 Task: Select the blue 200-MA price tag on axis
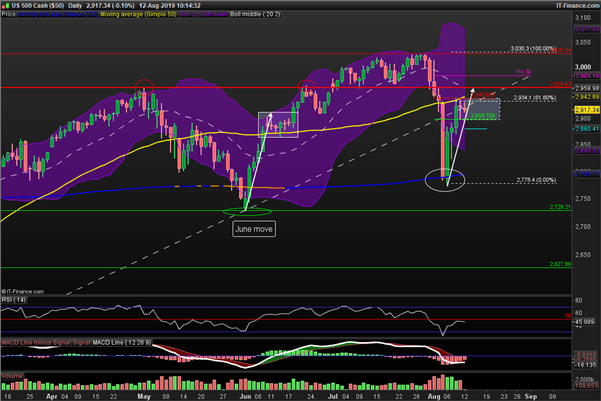(x=586, y=174)
